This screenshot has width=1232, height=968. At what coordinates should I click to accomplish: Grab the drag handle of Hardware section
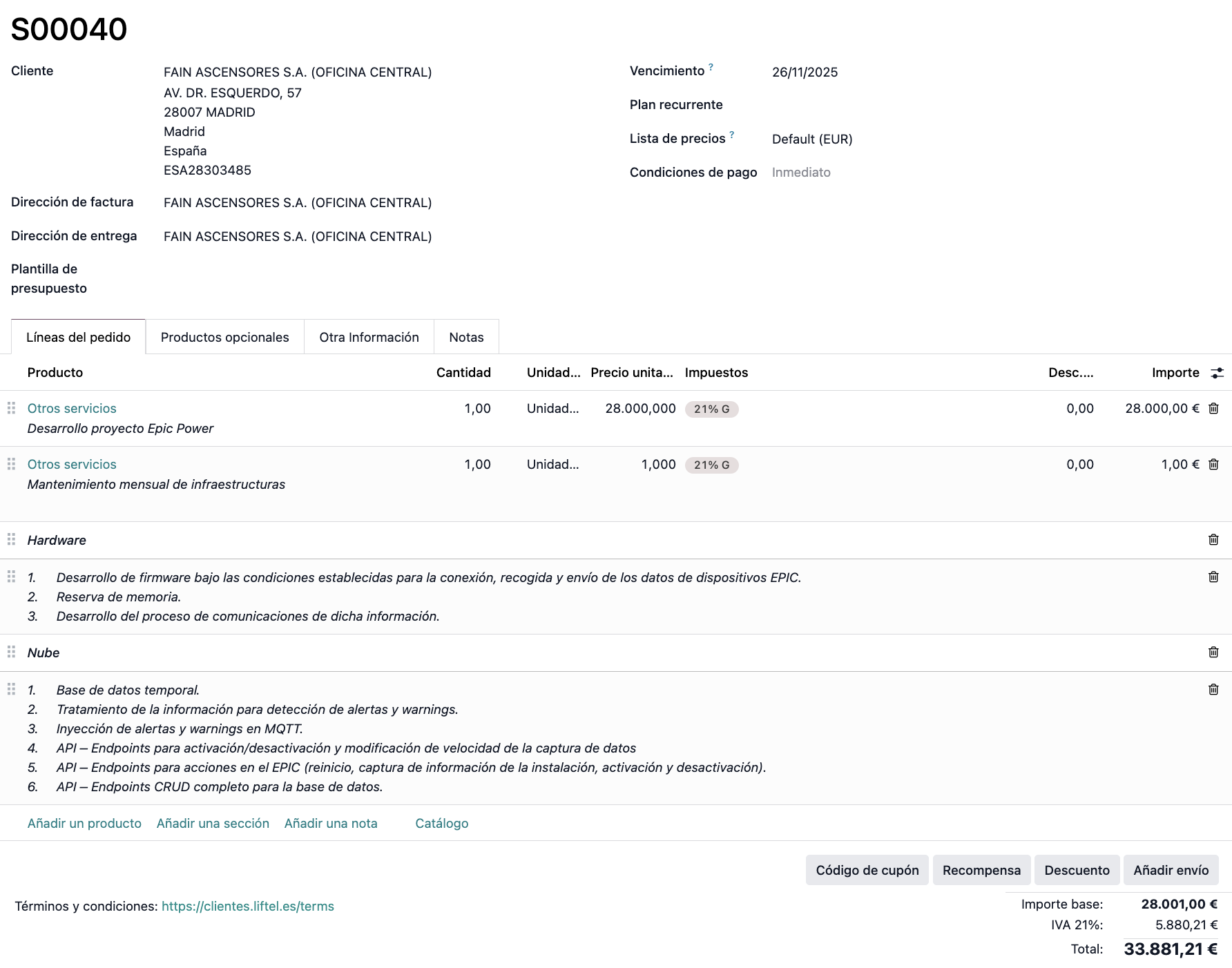click(11, 539)
